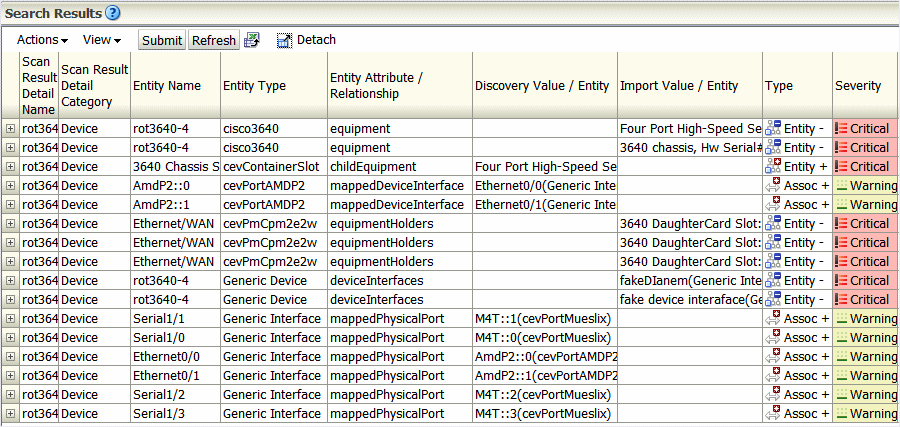The height and width of the screenshot is (427, 900).
Task: Click the Detach label
Action: click(316, 40)
